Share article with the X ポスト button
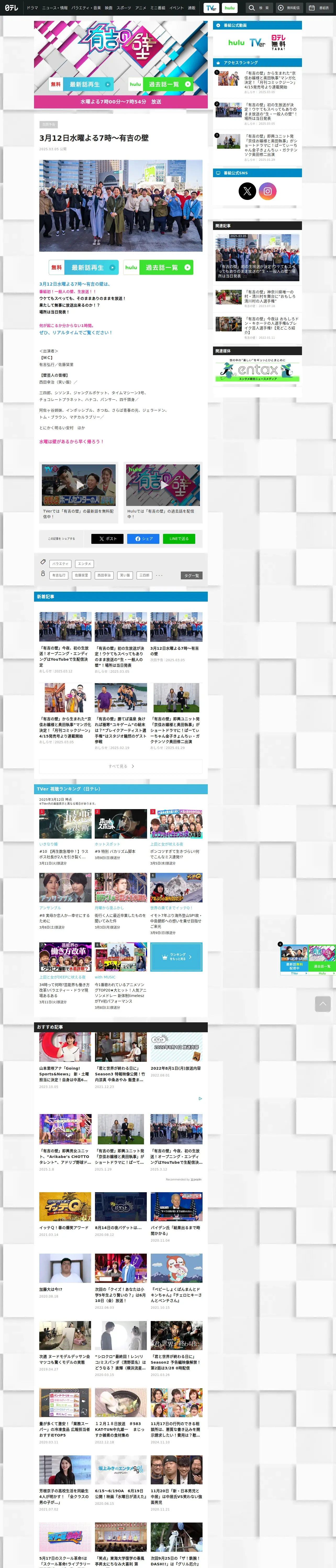The height and width of the screenshot is (1568, 336). tap(107, 539)
